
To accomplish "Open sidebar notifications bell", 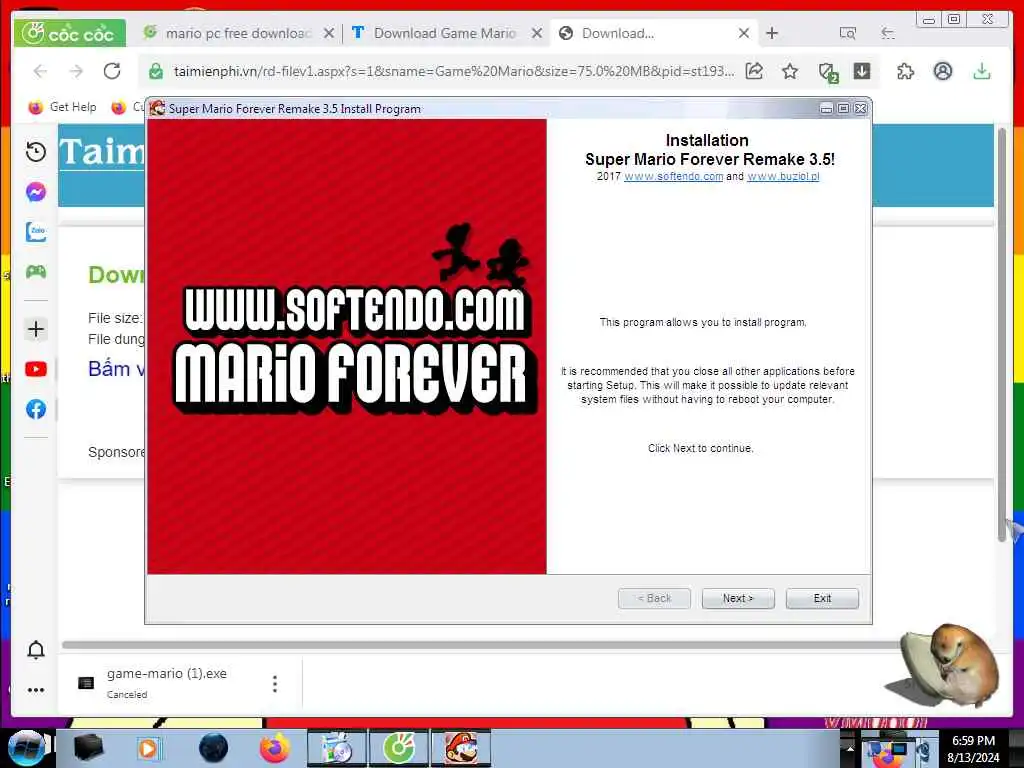I will pos(36,650).
